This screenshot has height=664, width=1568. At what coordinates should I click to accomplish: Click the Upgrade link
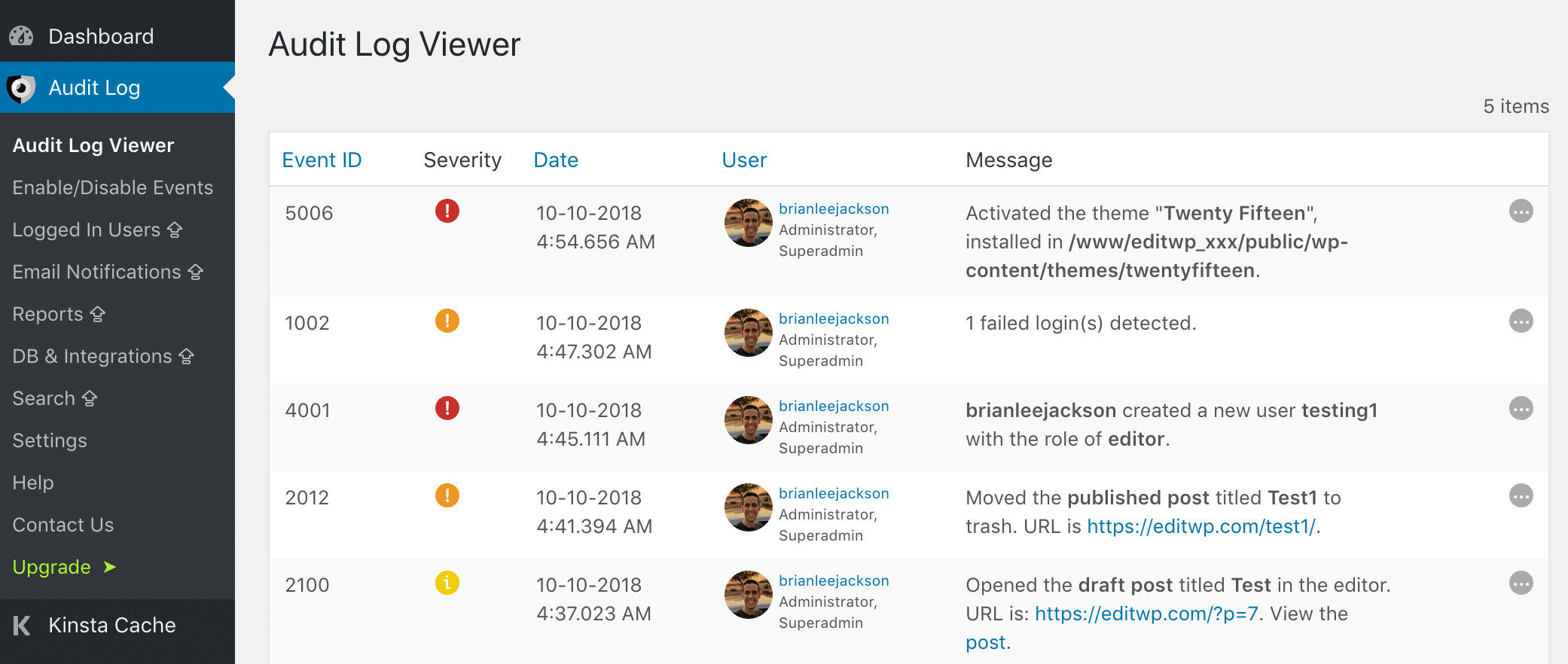click(x=52, y=567)
